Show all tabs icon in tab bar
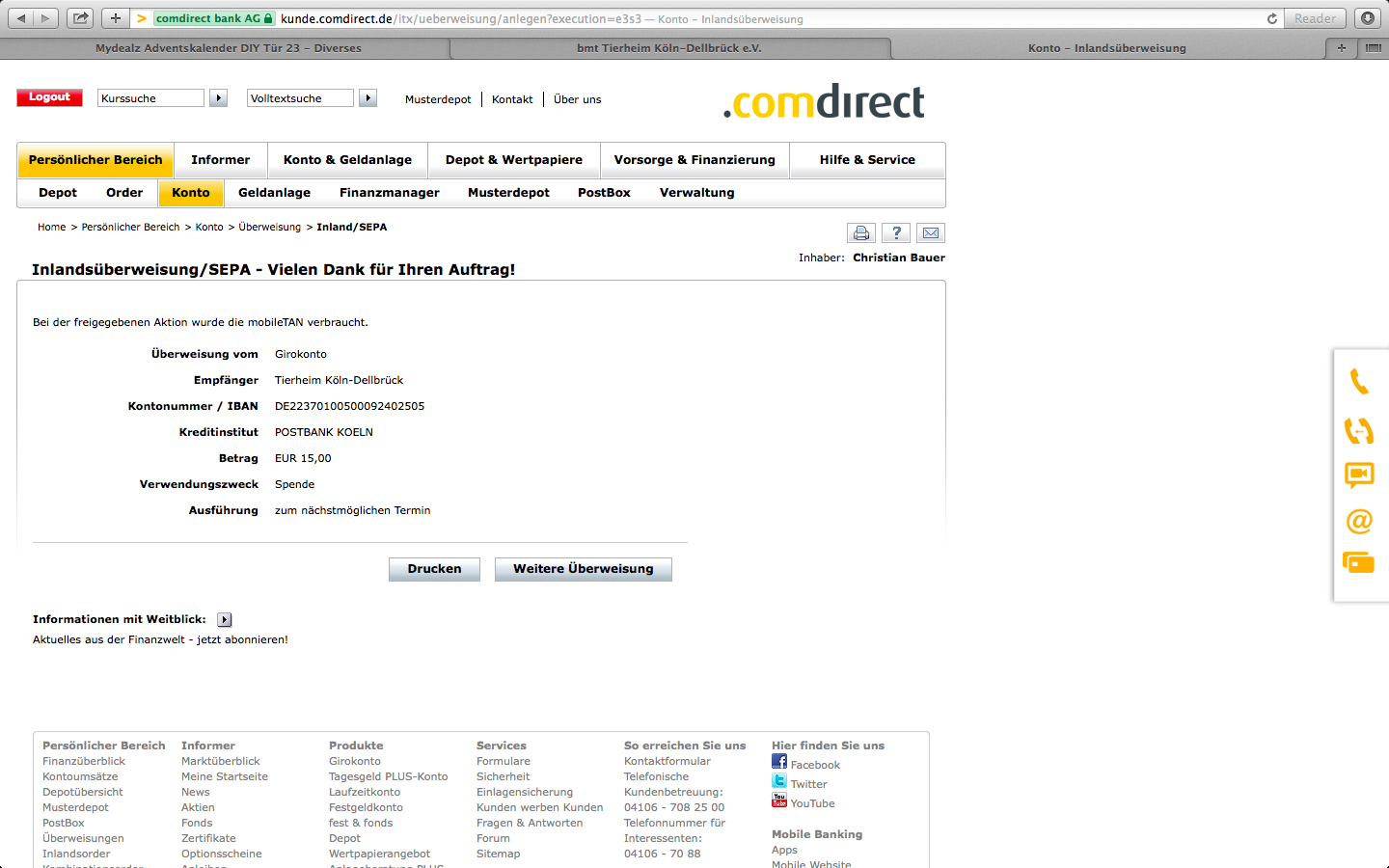The height and width of the screenshot is (868, 1389). tap(1373, 47)
